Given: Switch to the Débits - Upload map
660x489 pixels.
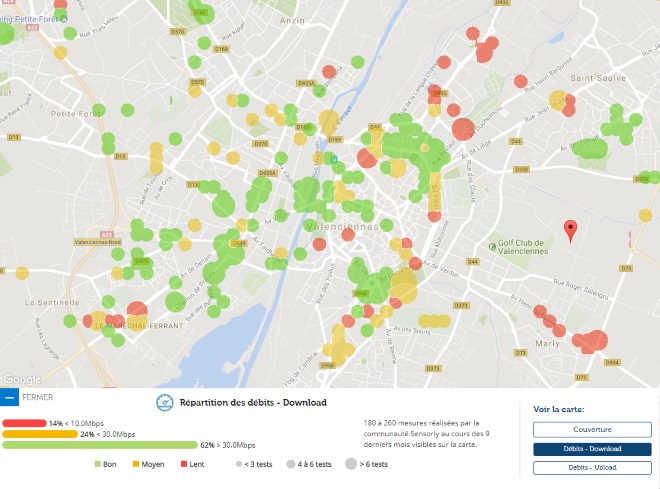Looking at the screenshot, I should point(592,468).
